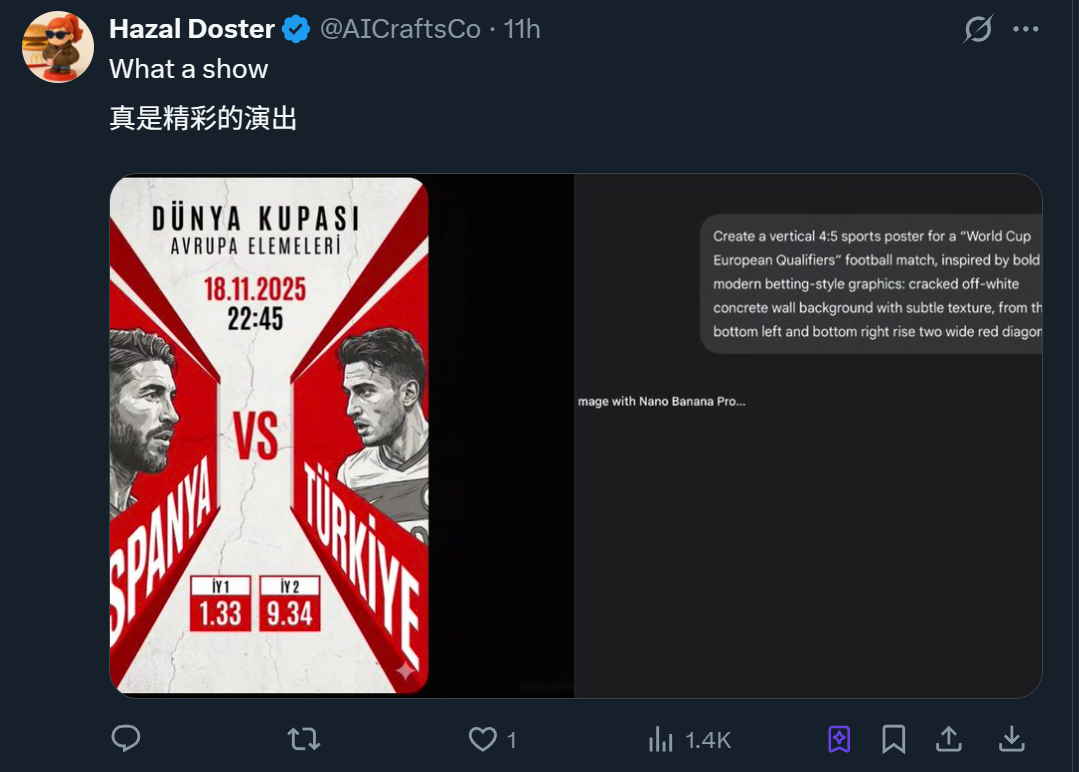Image resolution: width=1079 pixels, height=772 pixels.
Task: Click the Hazal Doster display name
Action: pos(191,30)
